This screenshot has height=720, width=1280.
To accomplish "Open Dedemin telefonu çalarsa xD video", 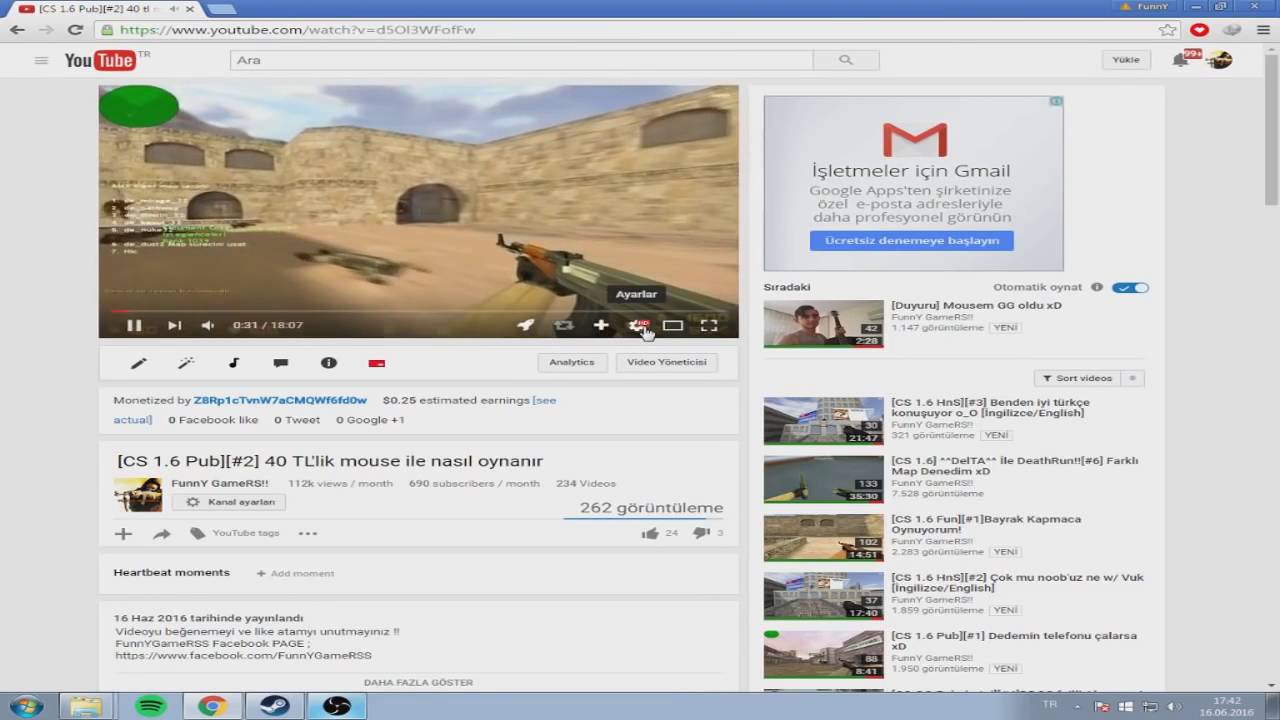I will [1014, 640].
